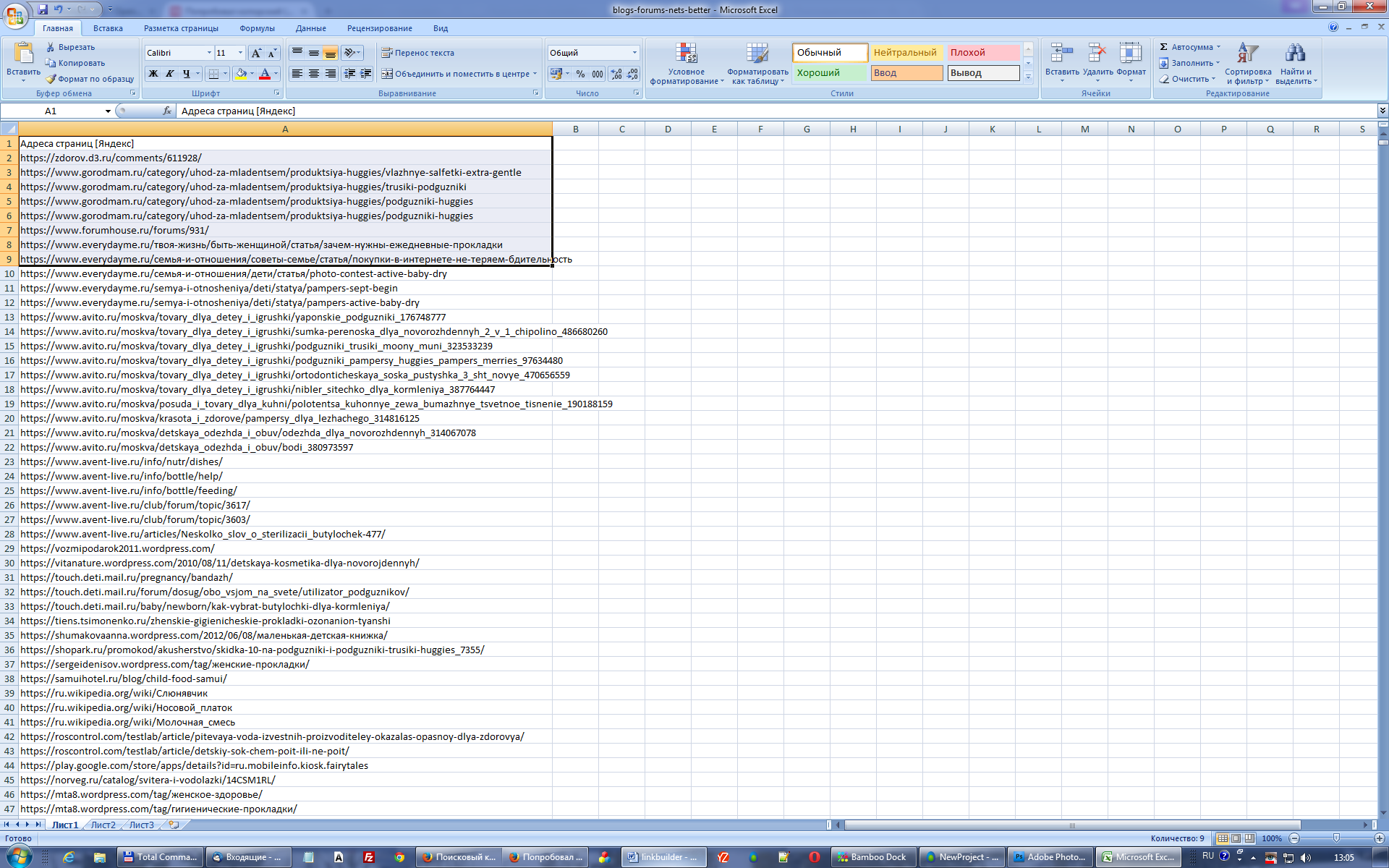1389x868 pixels.
Task: Click Merge and Center (Объединить и поместить в центре)
Action: click(x=456, y=74)
